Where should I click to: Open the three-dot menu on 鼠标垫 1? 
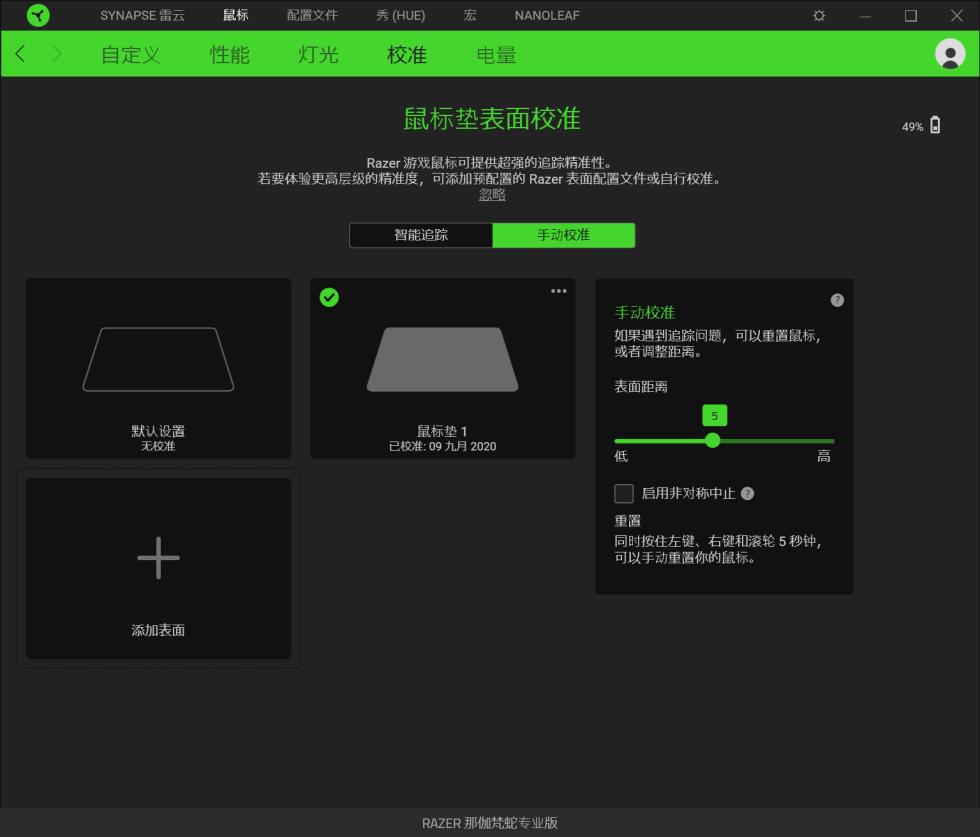point(559,291)
